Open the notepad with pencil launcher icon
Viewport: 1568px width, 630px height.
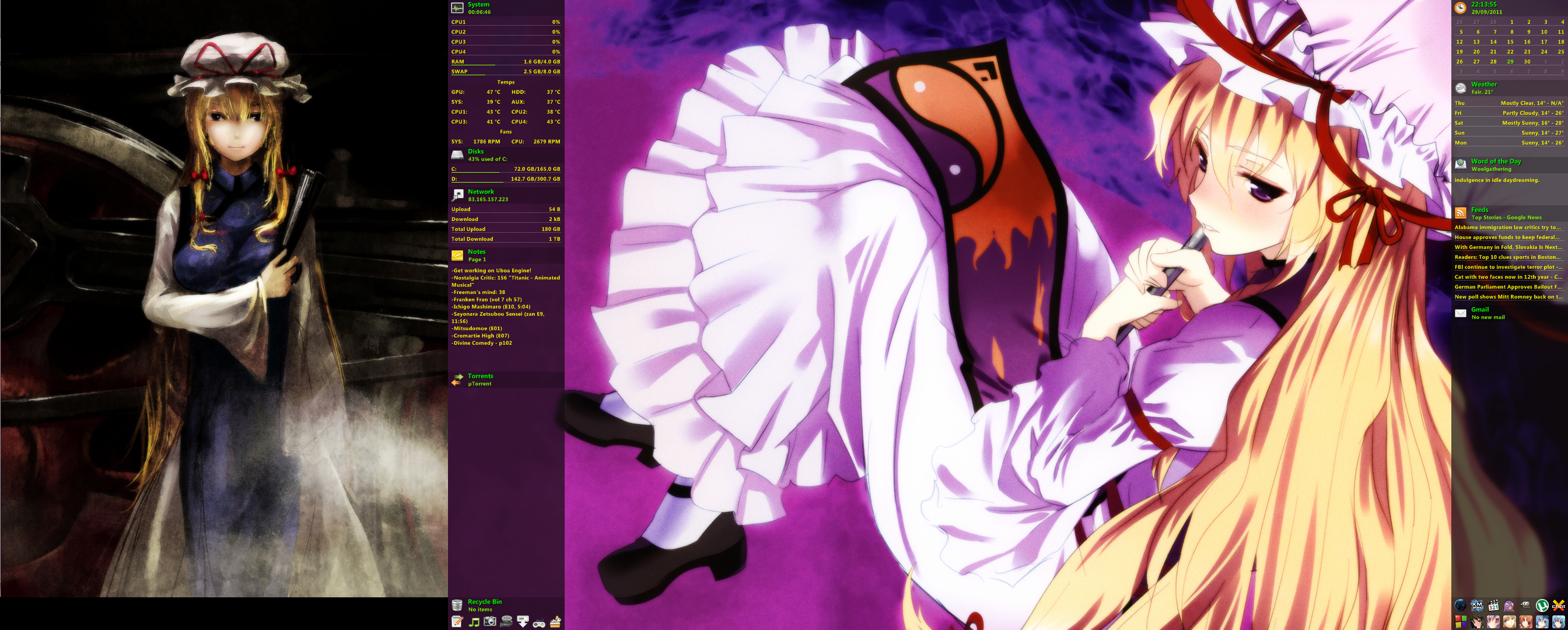457,621
